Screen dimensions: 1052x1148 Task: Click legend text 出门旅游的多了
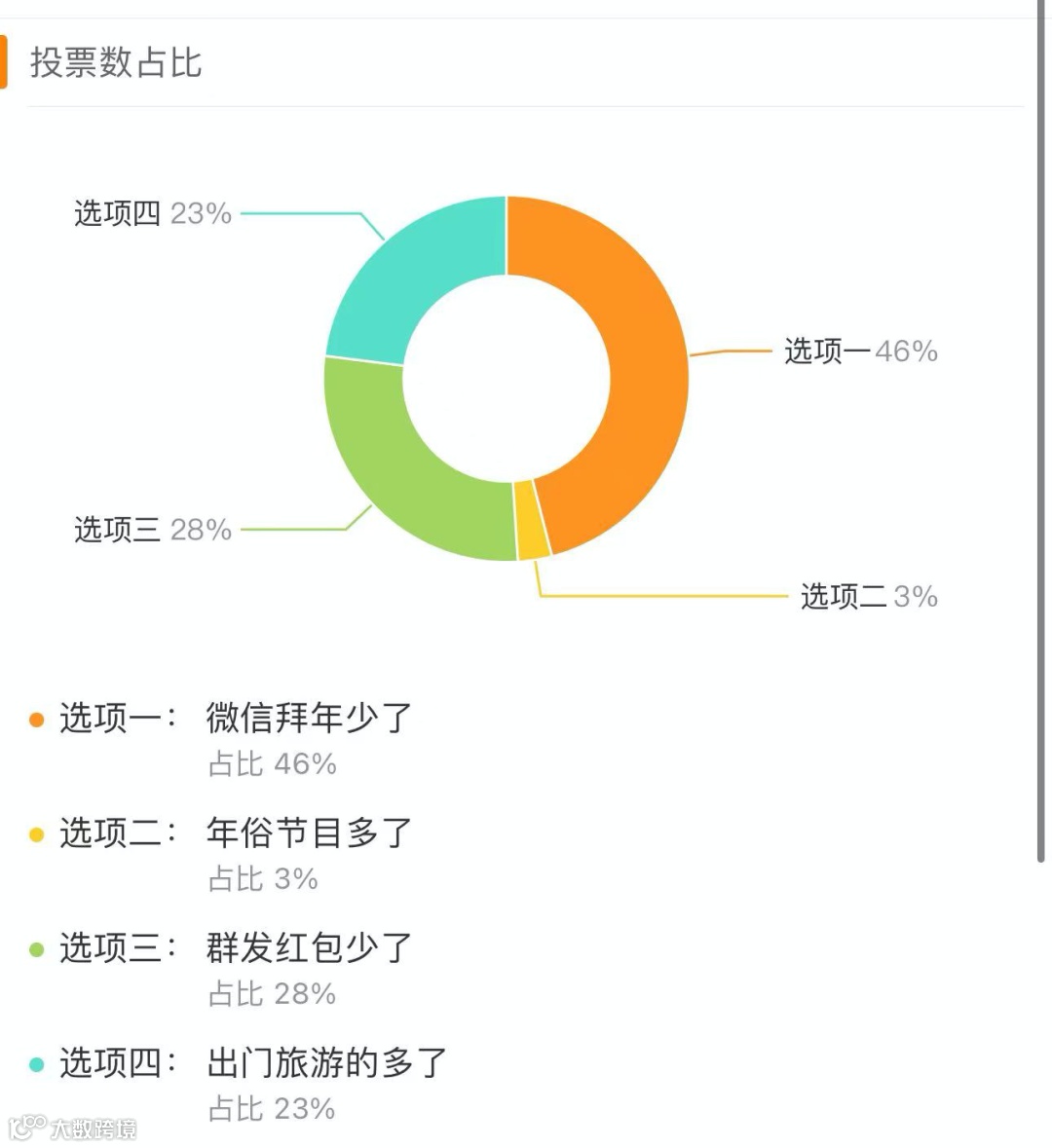[x=326, y=1062]
